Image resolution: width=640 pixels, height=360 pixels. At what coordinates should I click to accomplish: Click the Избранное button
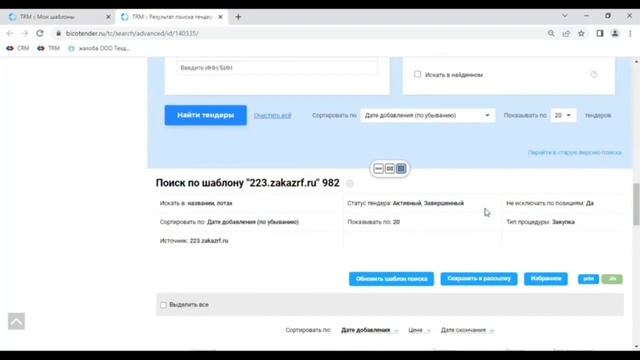(x=546, y=279)
